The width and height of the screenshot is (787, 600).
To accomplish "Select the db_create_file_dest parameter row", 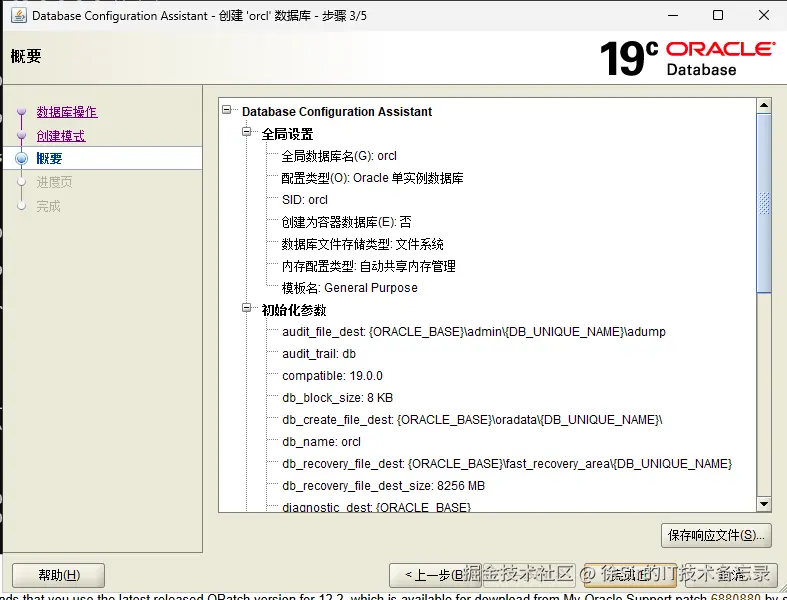I will point(472,420).
